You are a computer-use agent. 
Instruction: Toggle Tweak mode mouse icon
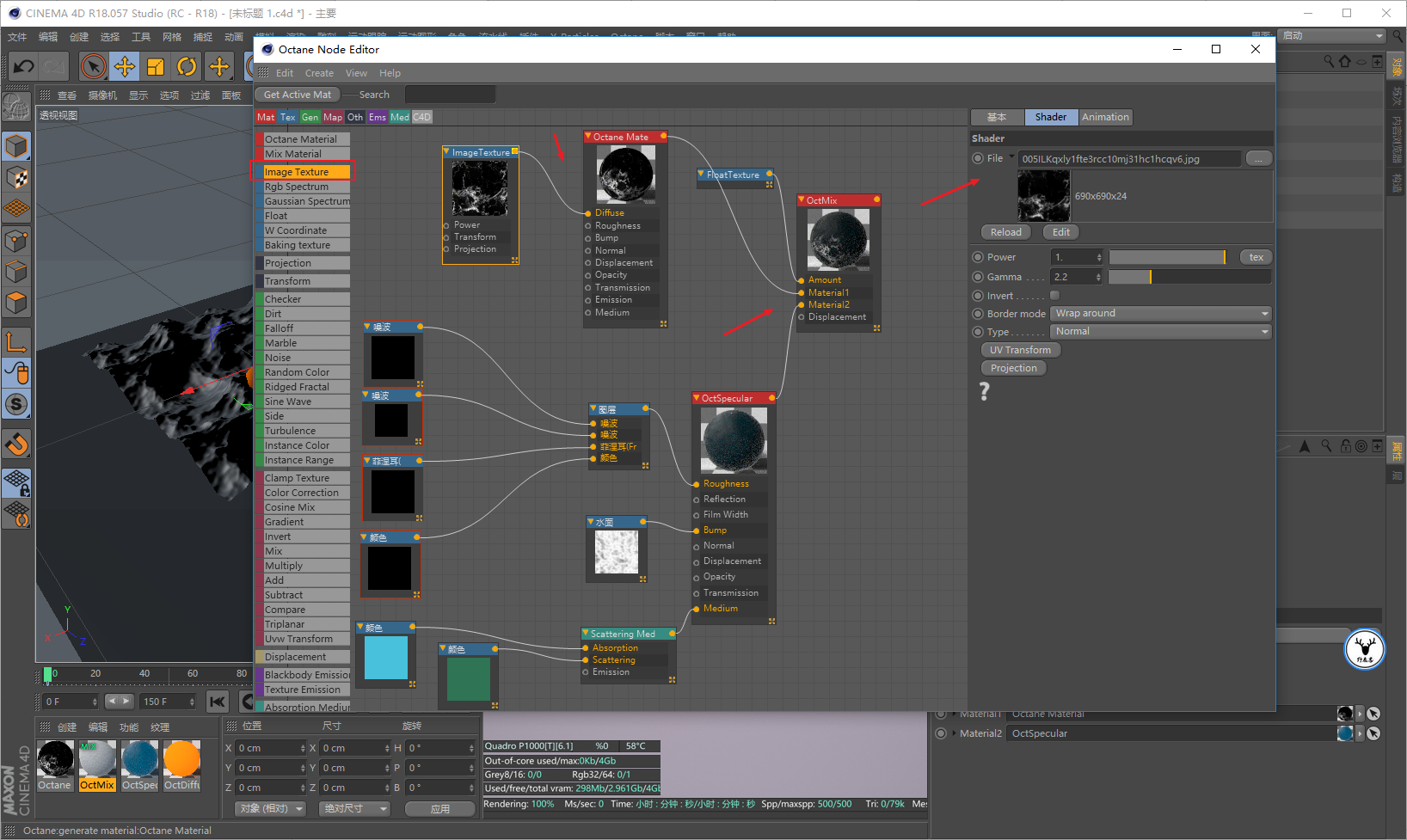16,372
